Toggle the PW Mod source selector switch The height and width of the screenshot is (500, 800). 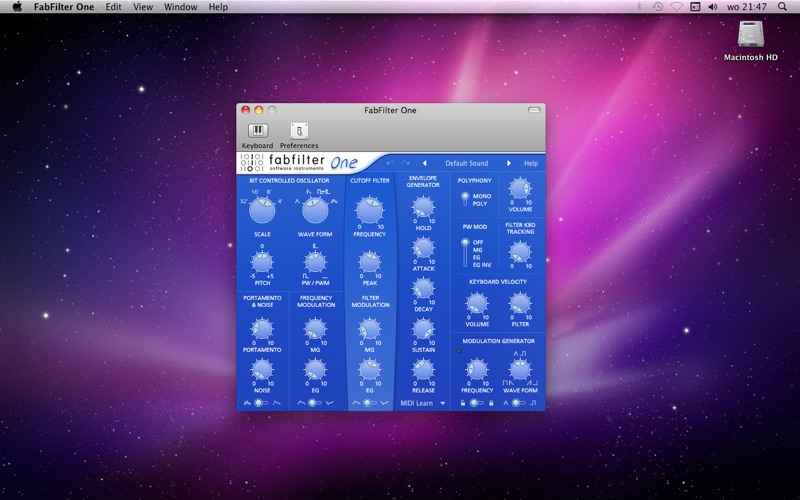[465, 253]
